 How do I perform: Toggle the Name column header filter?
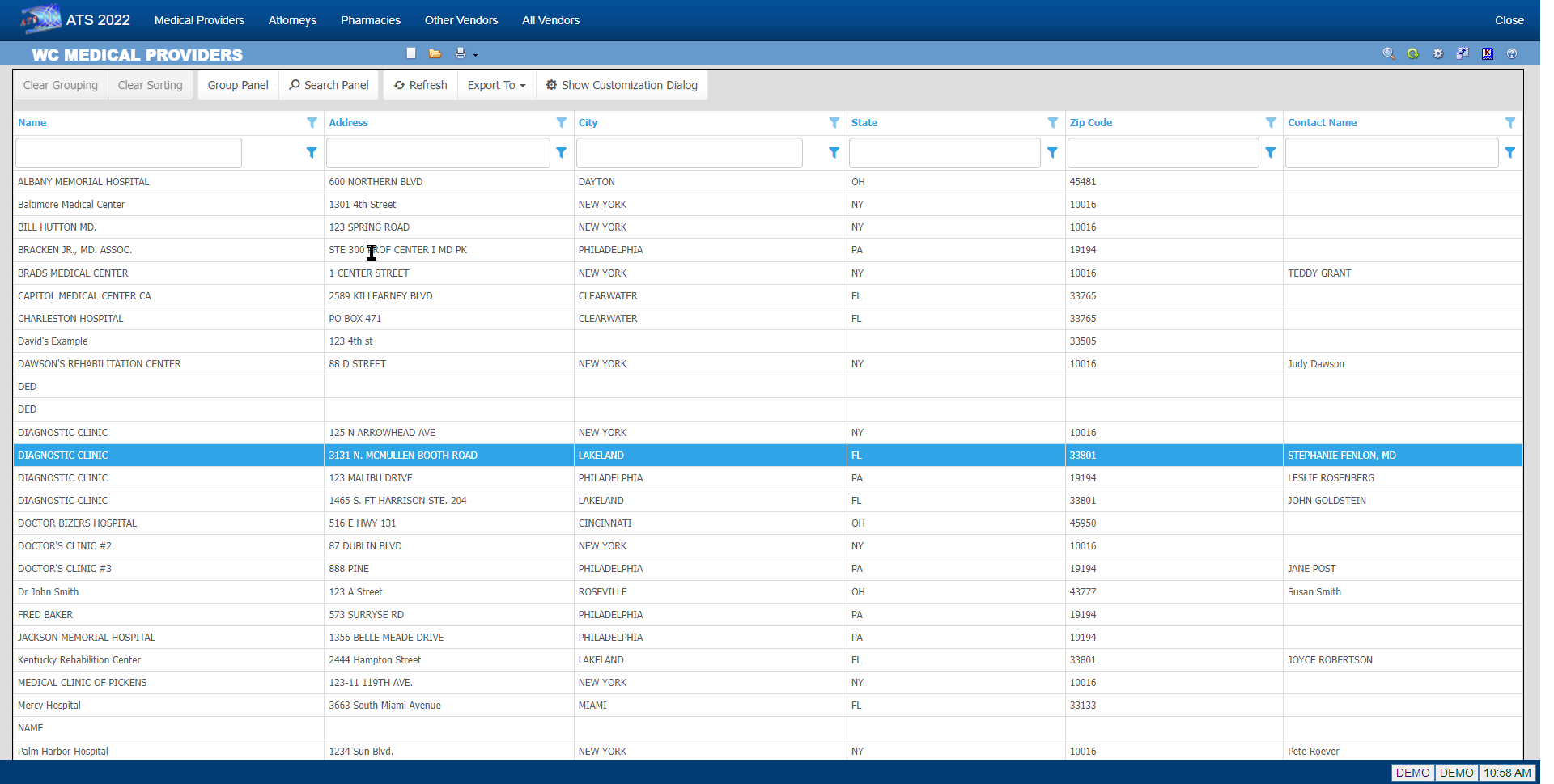pyautogui.click(x=312, y=123)
